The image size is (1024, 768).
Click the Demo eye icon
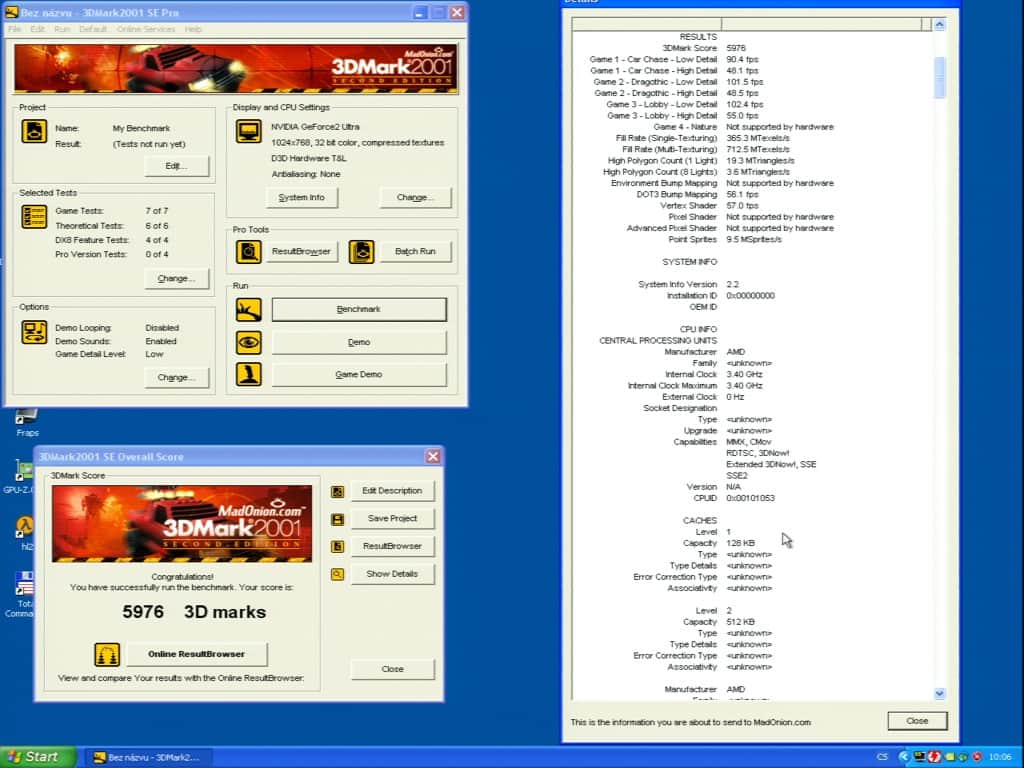(248, 342)
